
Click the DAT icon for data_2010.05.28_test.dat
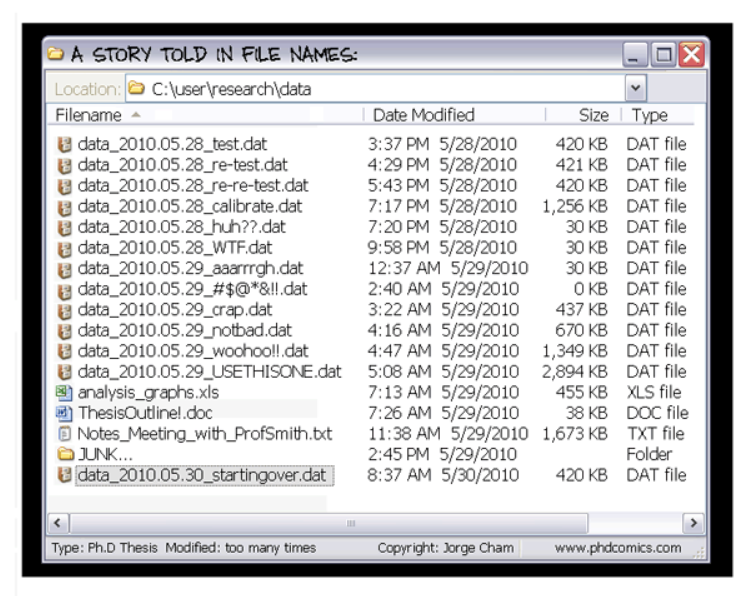tap(65, 144)
